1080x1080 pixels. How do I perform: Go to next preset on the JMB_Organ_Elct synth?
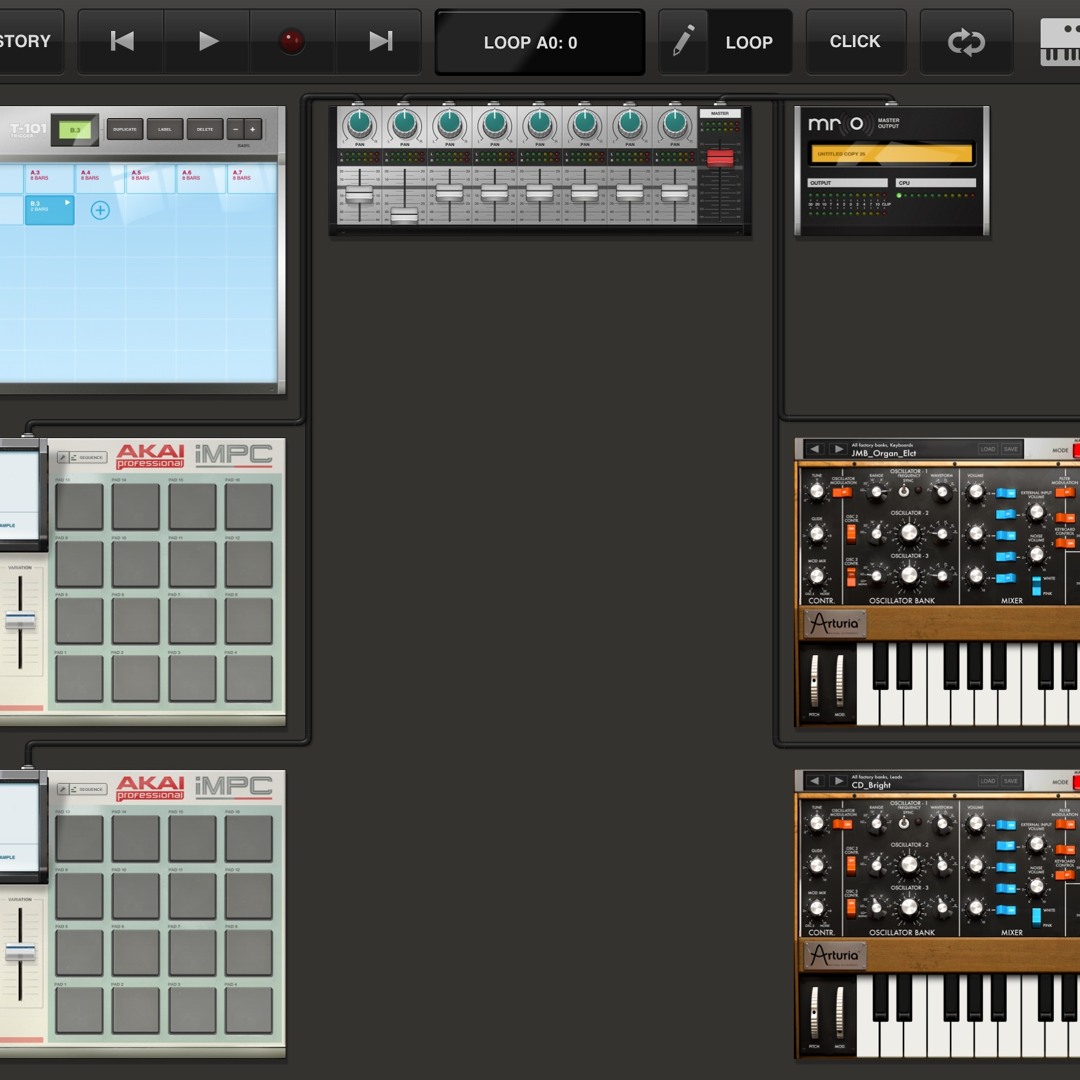tap(838, 450)
